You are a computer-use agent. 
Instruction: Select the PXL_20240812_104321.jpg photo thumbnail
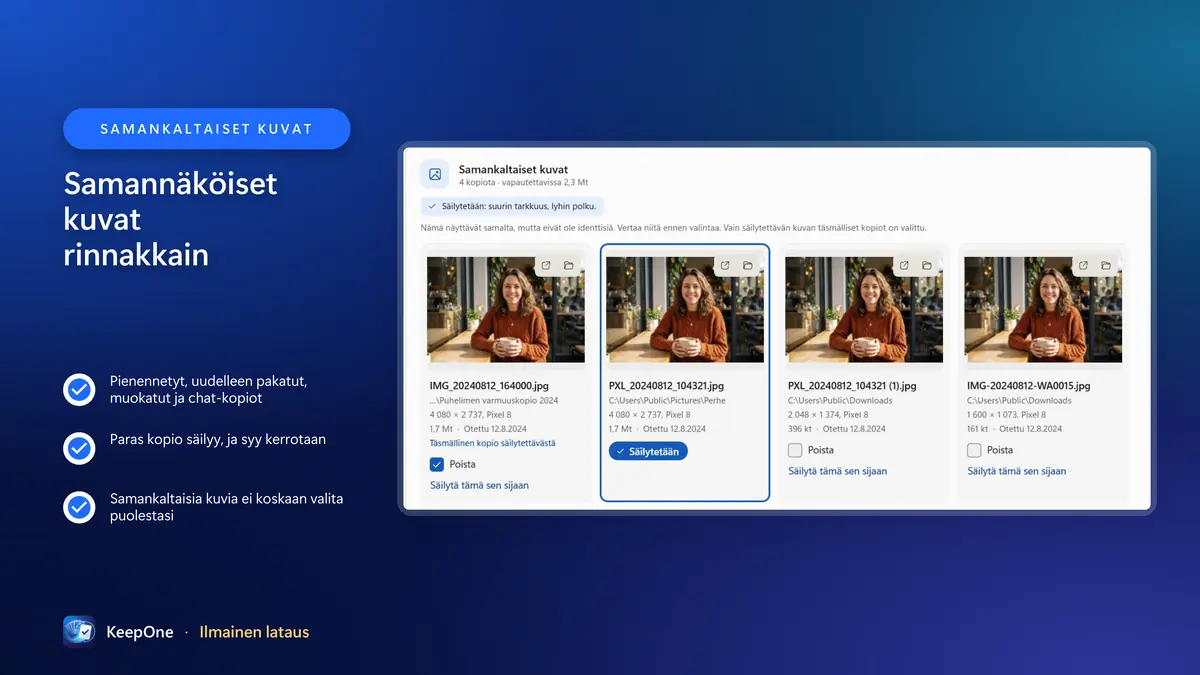coord(685,309)
